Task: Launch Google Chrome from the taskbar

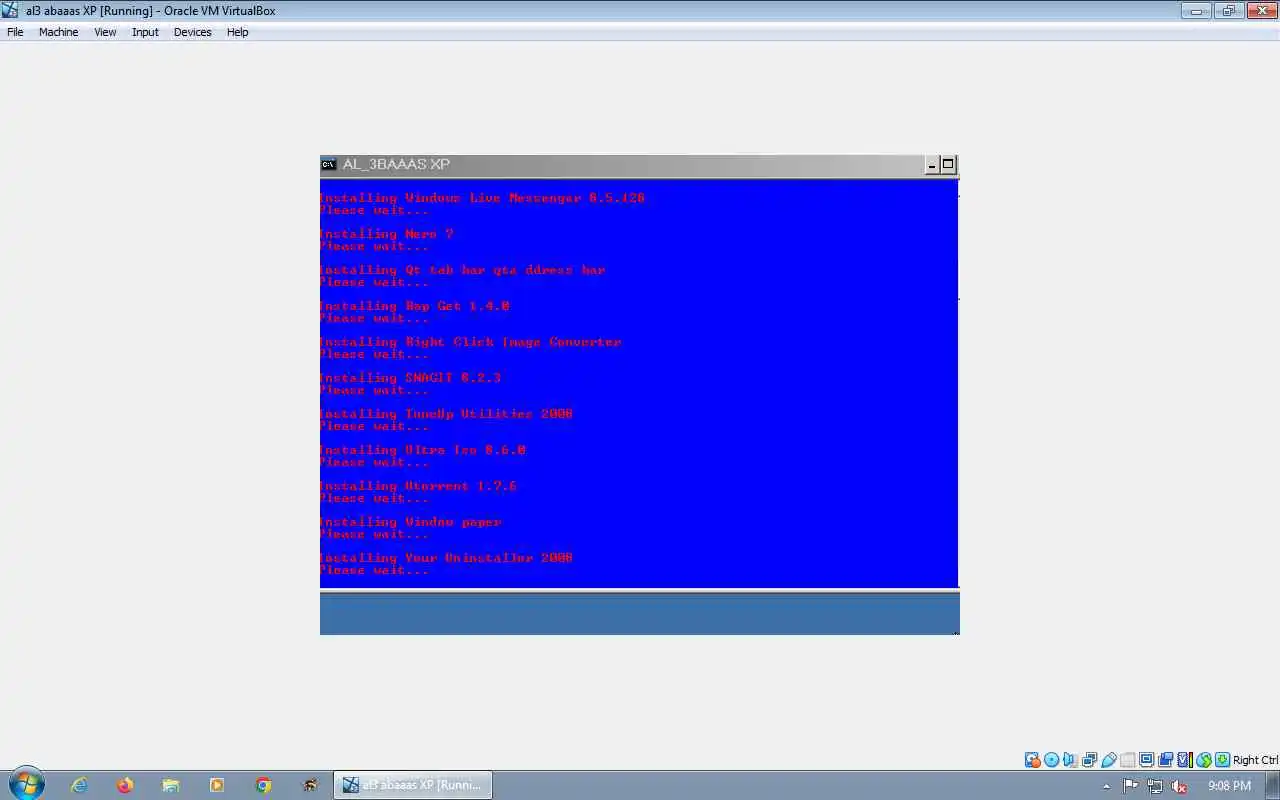Action: (x=263, y=785)
